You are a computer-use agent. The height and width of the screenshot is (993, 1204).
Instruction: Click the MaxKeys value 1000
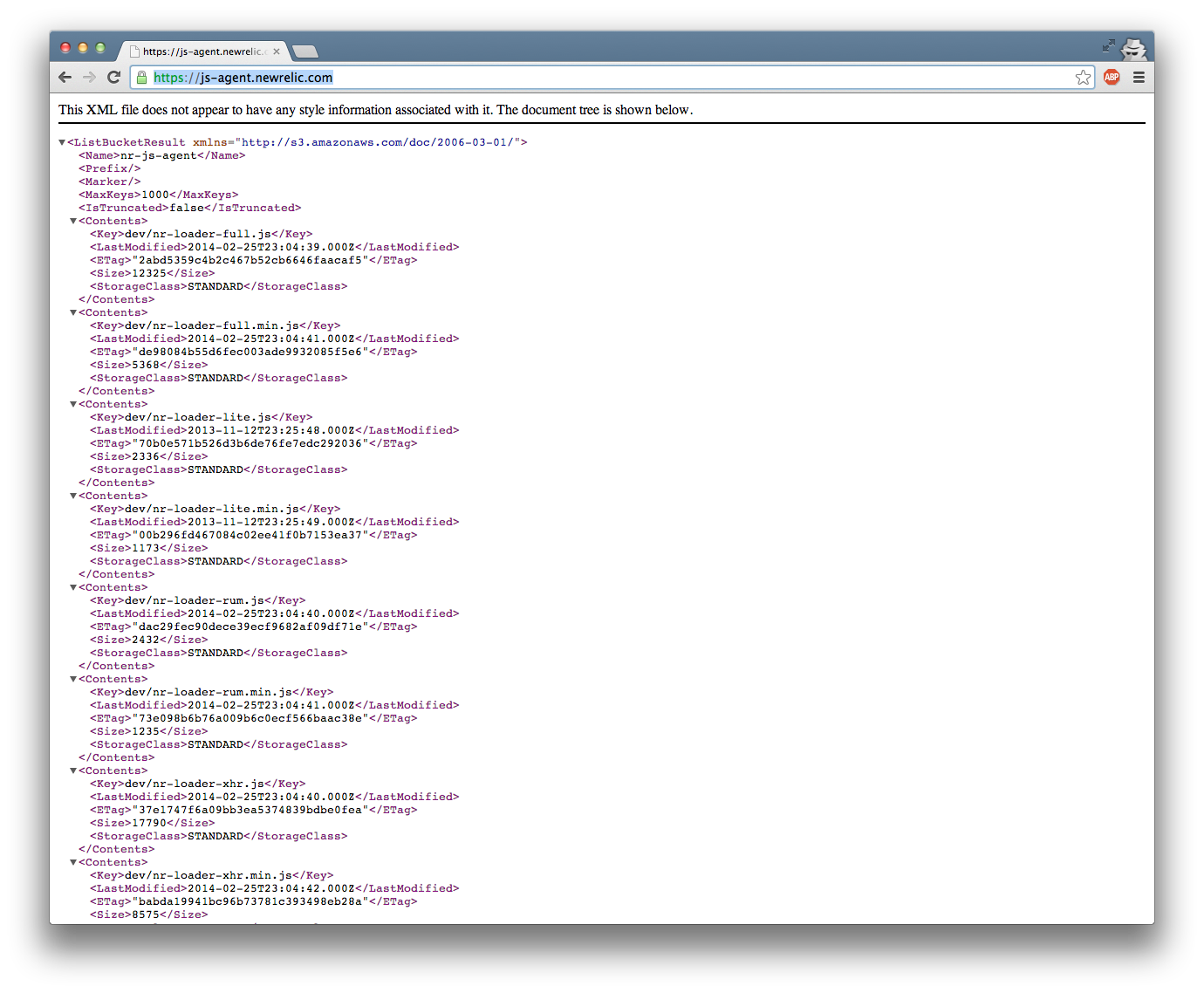155,195
